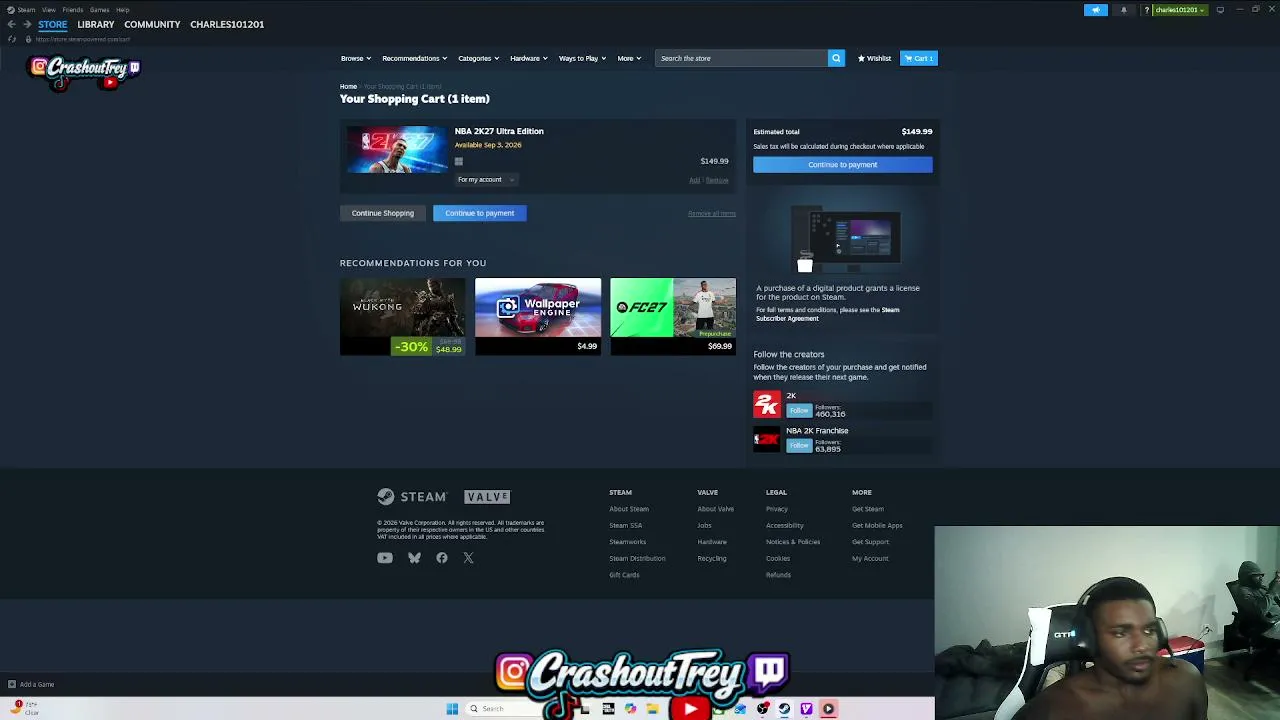
Task: Expand the More dropdown
Action: click(x=629, y=58)
